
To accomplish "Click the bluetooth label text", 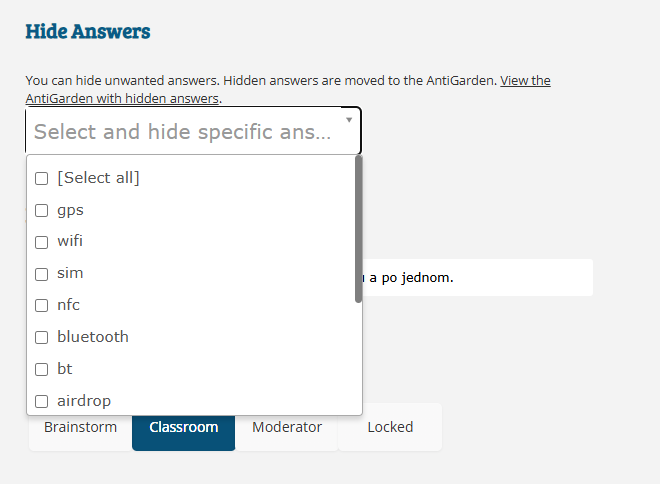I will pyautogui.click(x=93, y=337).
